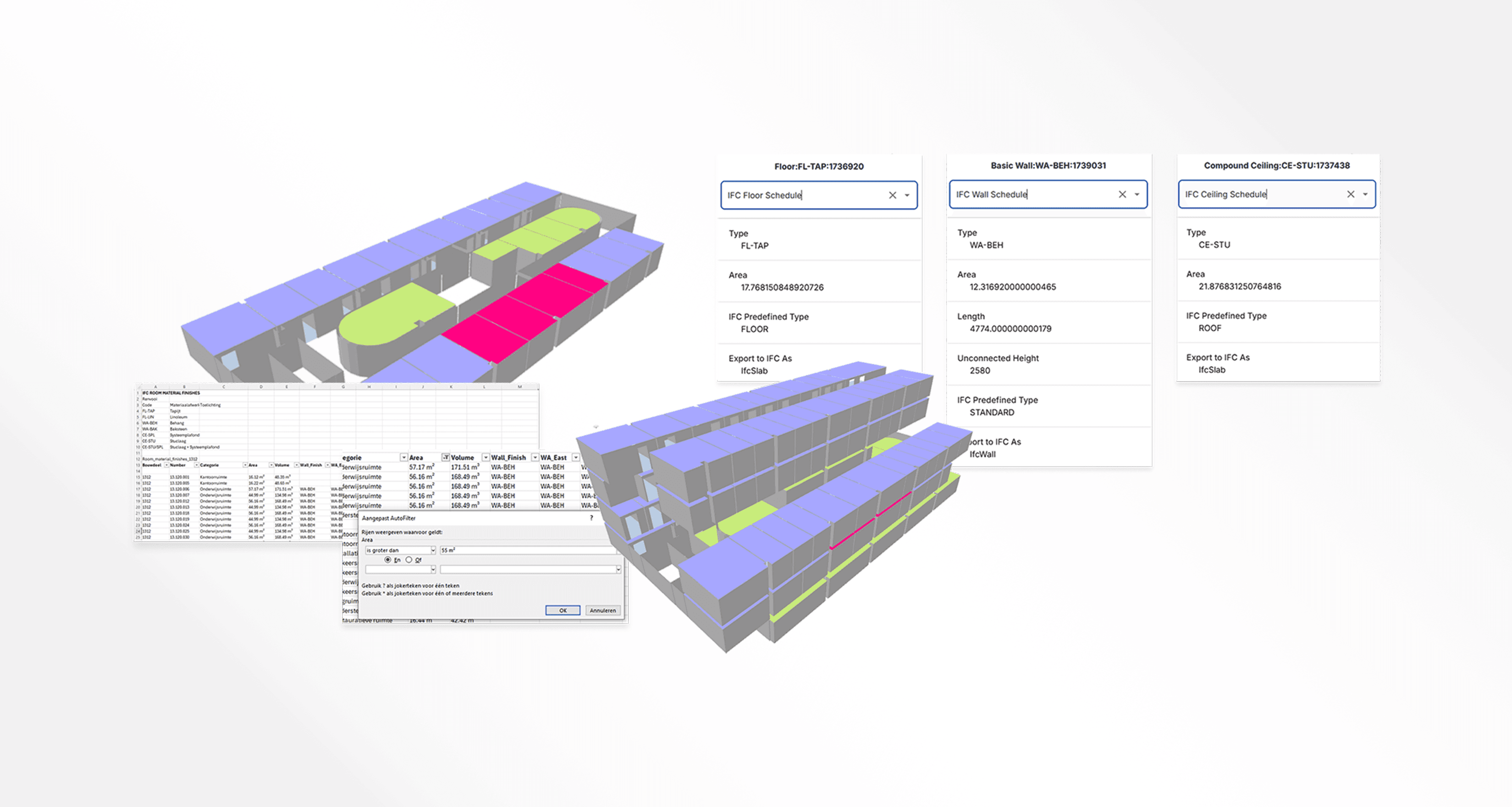Clear the IFC Ceiling Schedule selection
This screenshot has width=1512, height=807.
pyautogui.click(x=1350, y=194)
